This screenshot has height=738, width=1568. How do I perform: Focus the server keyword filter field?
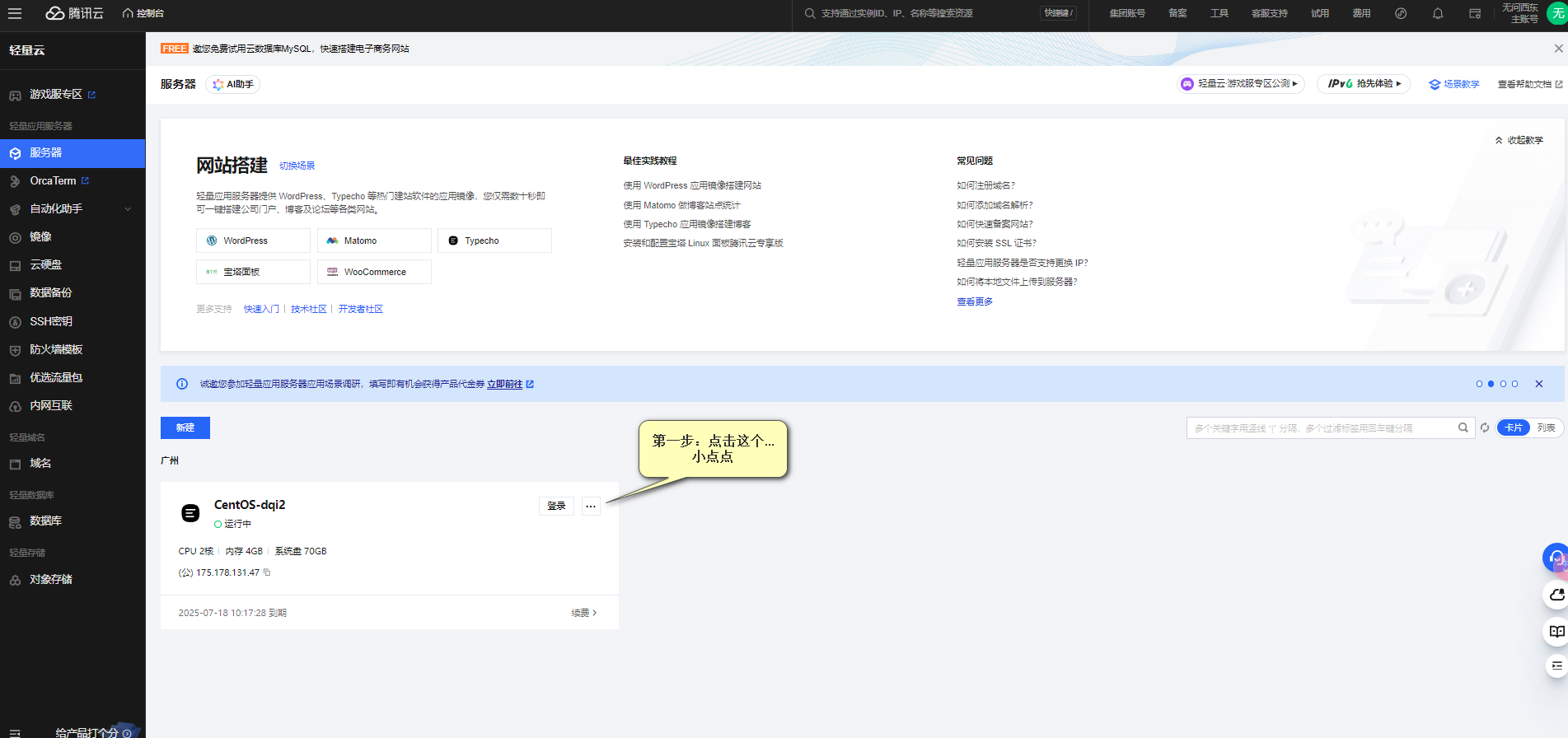(x=1322, y=427)
